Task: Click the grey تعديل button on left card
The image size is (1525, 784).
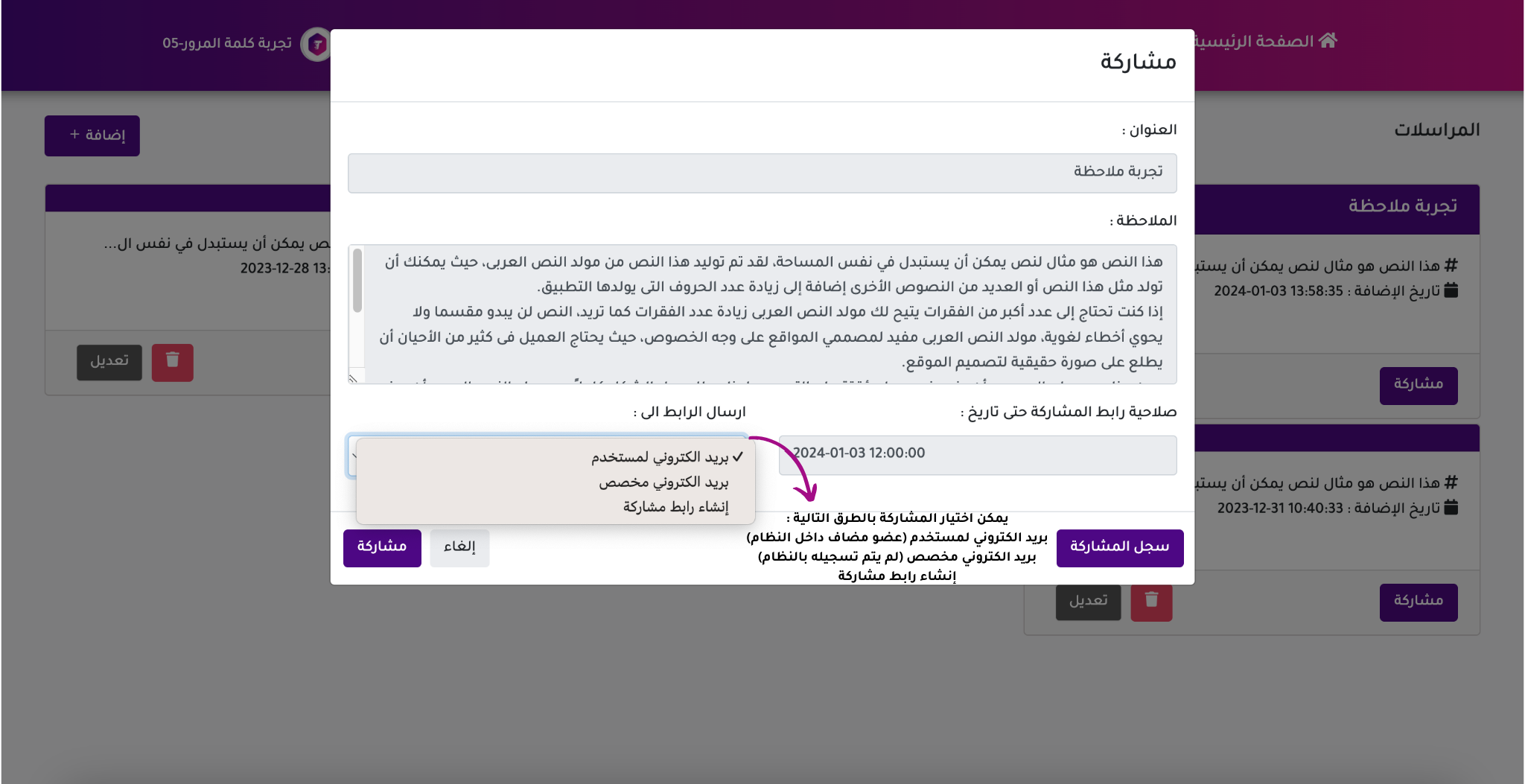Action: (109, 362)
